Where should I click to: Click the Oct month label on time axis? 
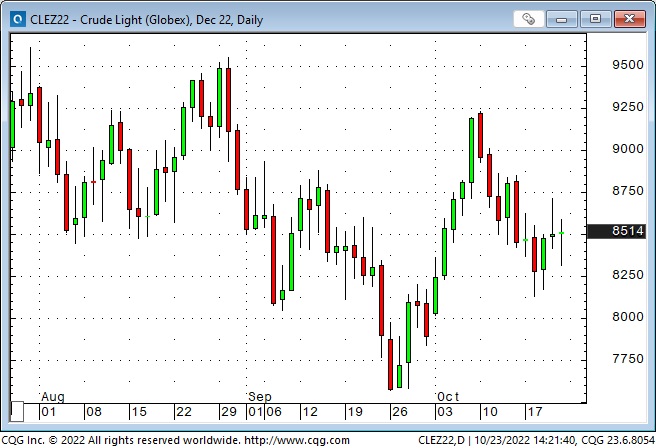(448, 397)
